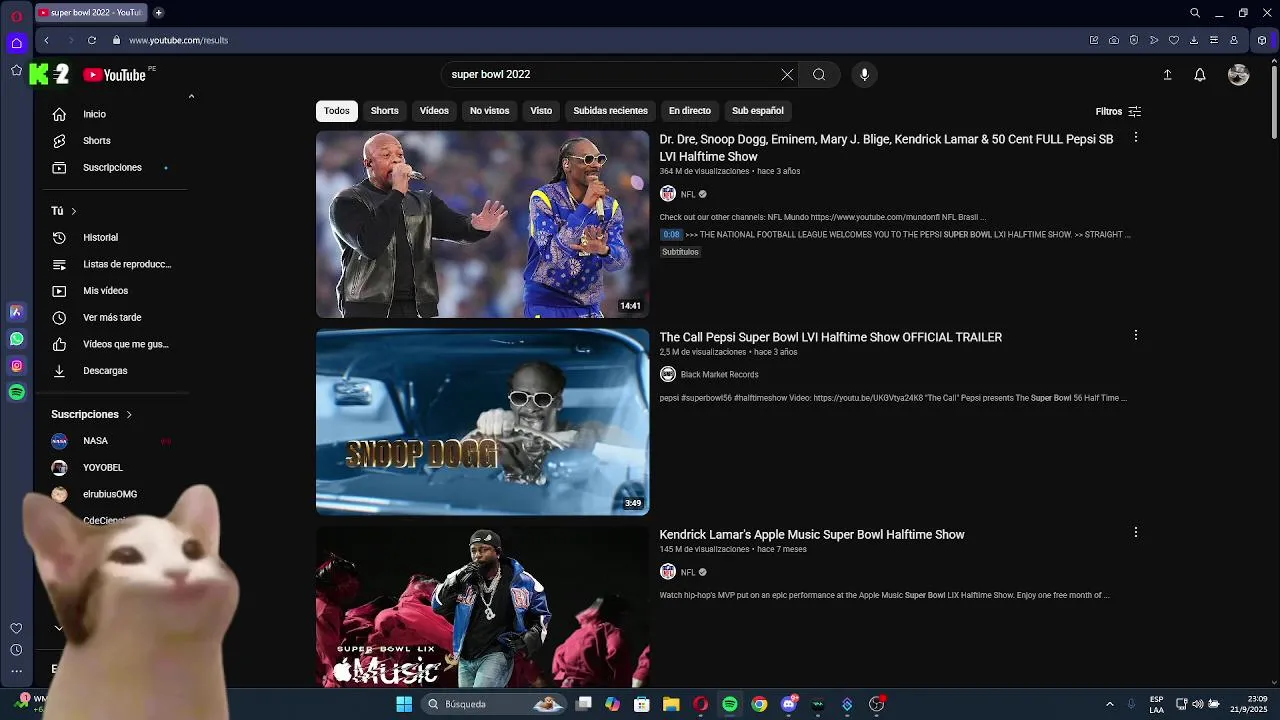This screenshot has width=1280, height=720.
Task: Open options menu for The Call trailer
Action: point(1135,335)
